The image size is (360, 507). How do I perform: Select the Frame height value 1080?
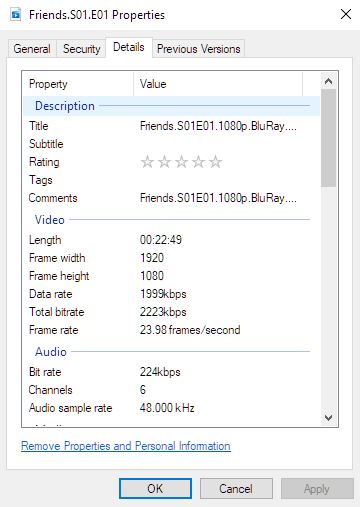click(x=152, y=276)
